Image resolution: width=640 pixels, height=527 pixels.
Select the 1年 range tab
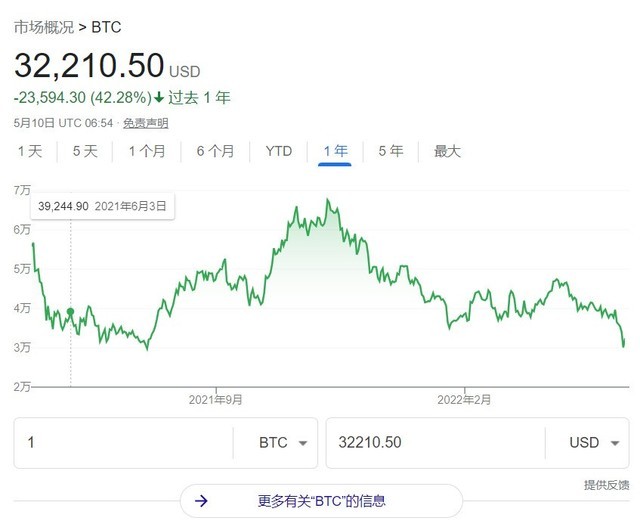tap(335, 152)
